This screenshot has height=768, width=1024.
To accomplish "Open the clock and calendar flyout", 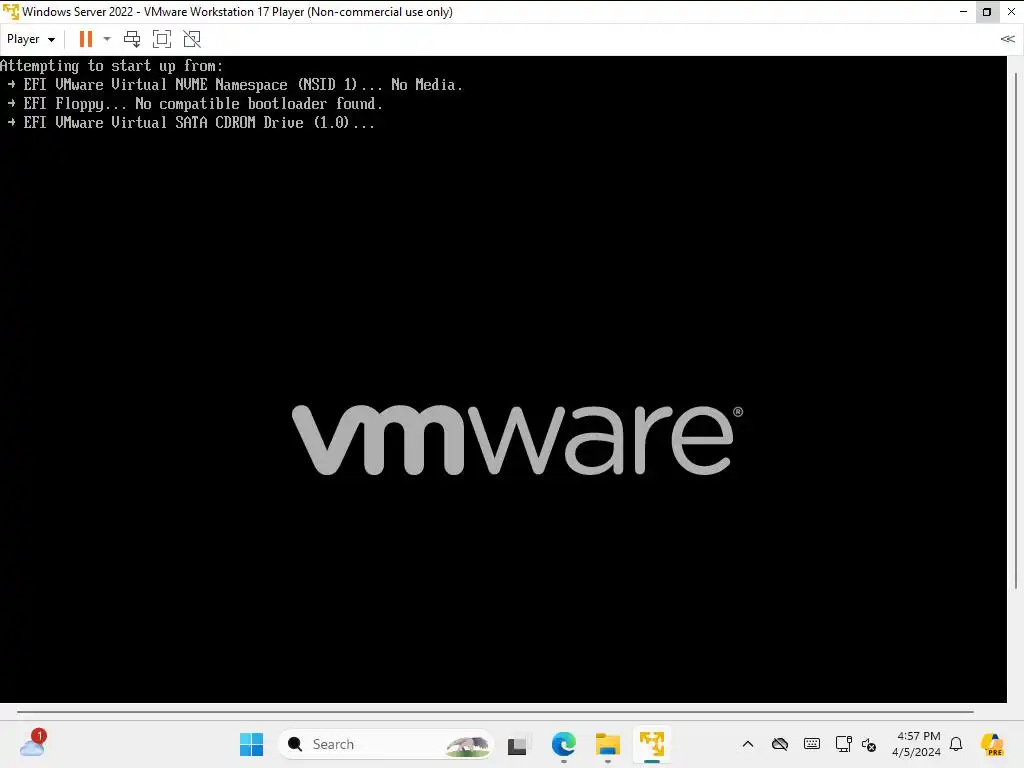I will tap(917, 744).
